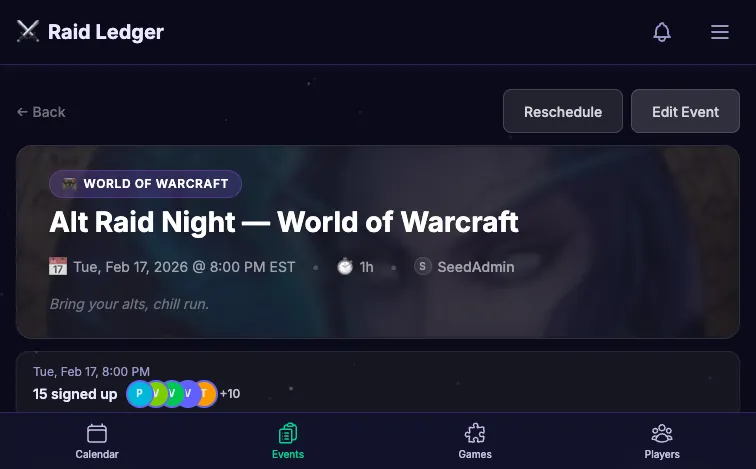Image resolution: width=756 pixels, height=469 pixels.
Task: Expand the +10 more attendees indicator
Action: click(x=230, y=394)
